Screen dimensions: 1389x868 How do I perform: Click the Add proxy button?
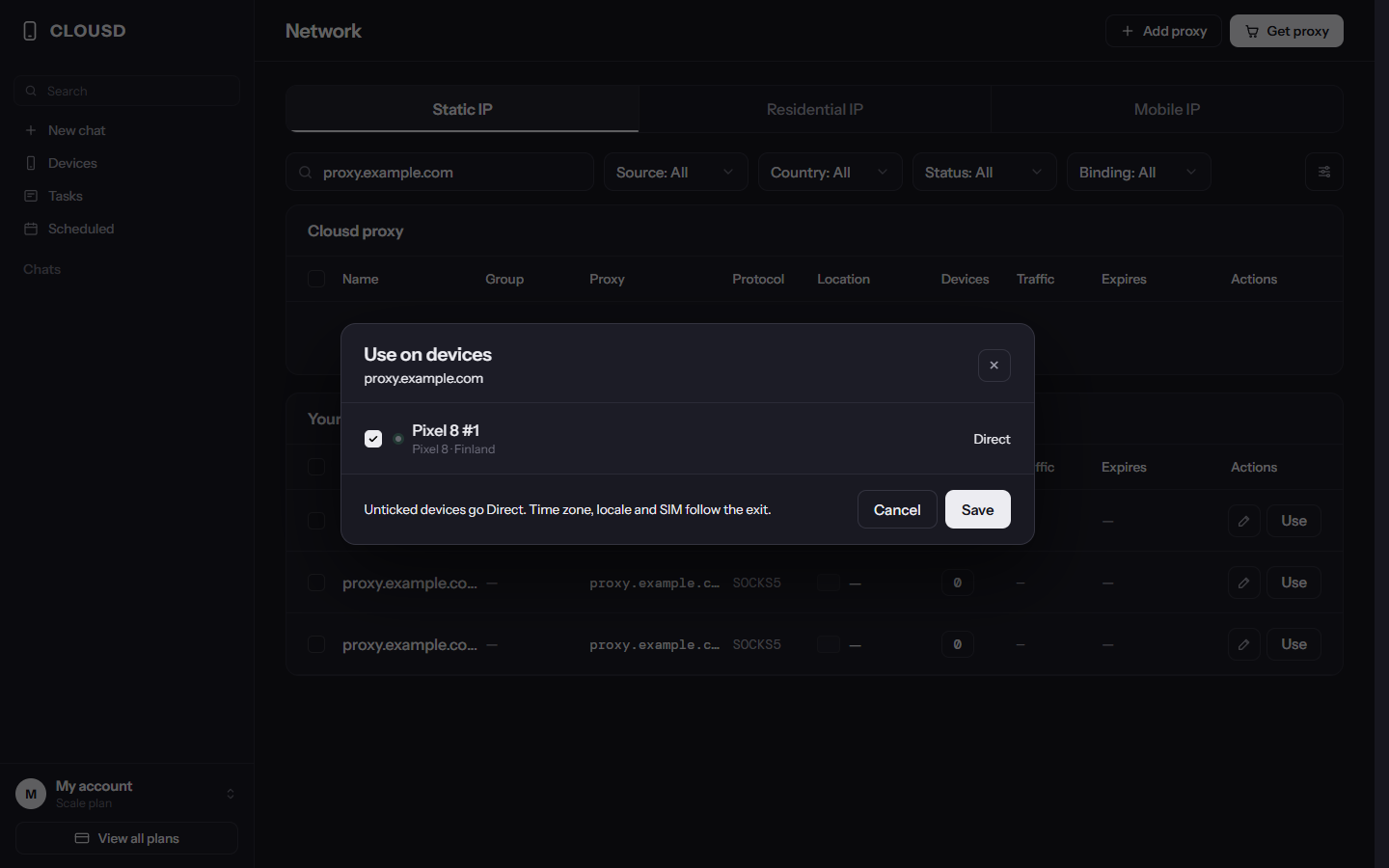tap(1163, 31)
